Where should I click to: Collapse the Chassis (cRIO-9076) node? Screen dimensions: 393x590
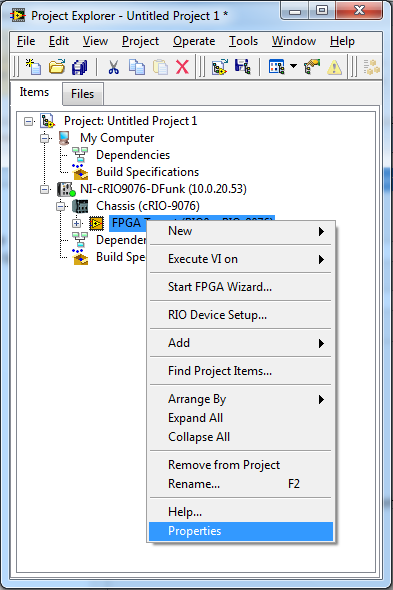pos(60,206)
